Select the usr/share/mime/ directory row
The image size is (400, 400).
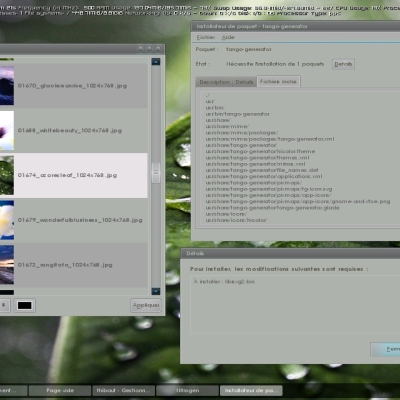227,126
